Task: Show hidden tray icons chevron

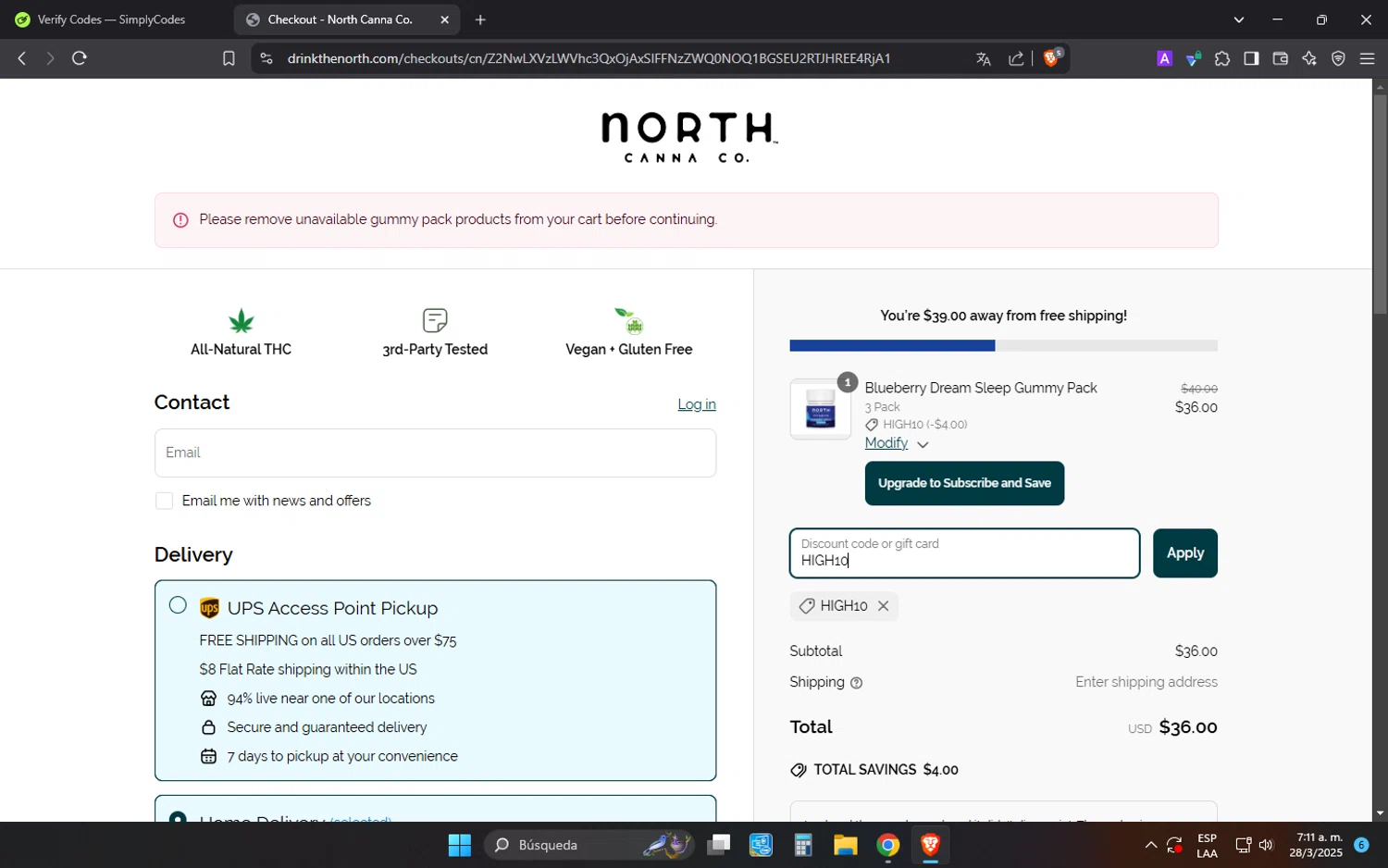Action: tap(1150, 845)
